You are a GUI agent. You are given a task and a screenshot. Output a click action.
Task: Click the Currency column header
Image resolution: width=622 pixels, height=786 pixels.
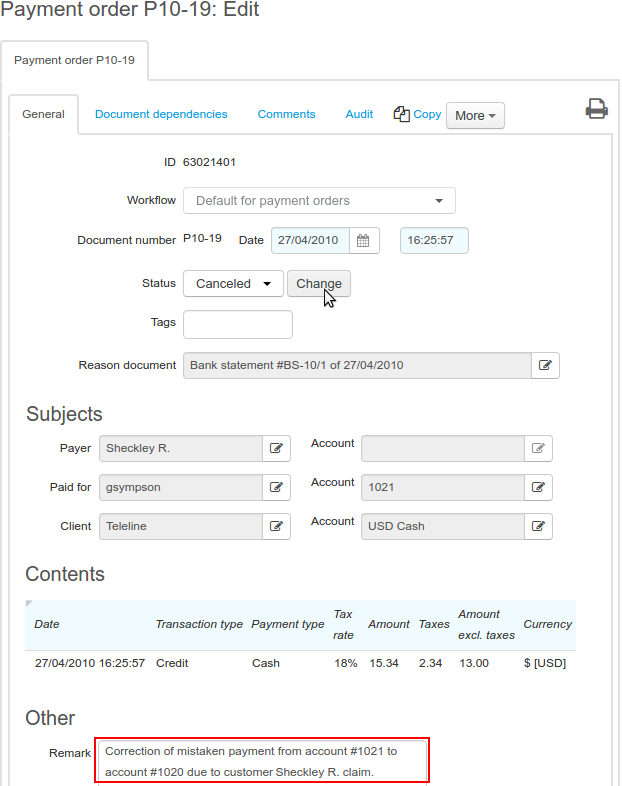[x=547, y=625]
